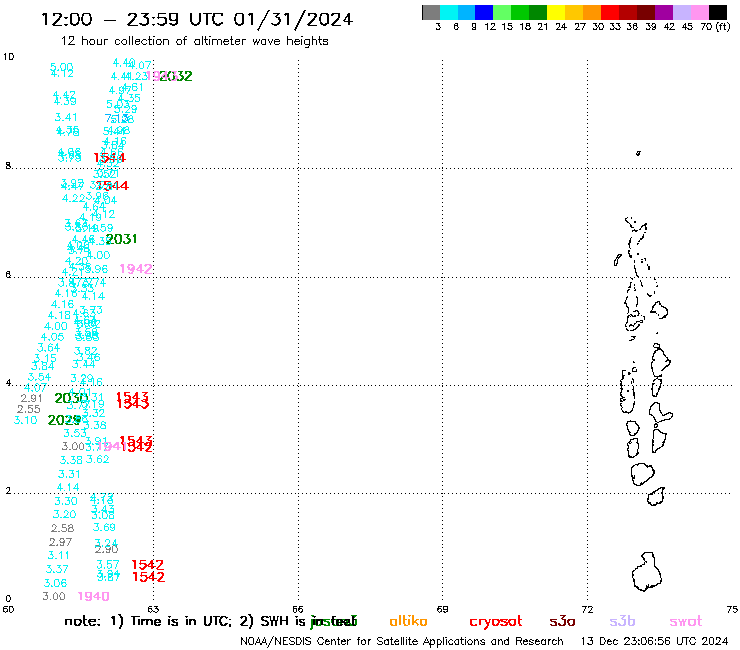Pick the pink 70 ft legend swatch
740x650 pixels.
tap(700, 12)
